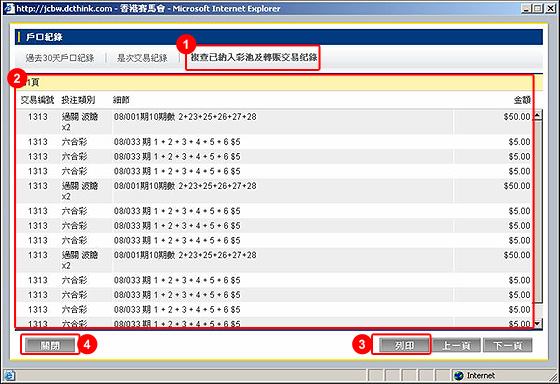Click the 金額 column header
Screen dimensions: 560x384
[x=522, y=100]
